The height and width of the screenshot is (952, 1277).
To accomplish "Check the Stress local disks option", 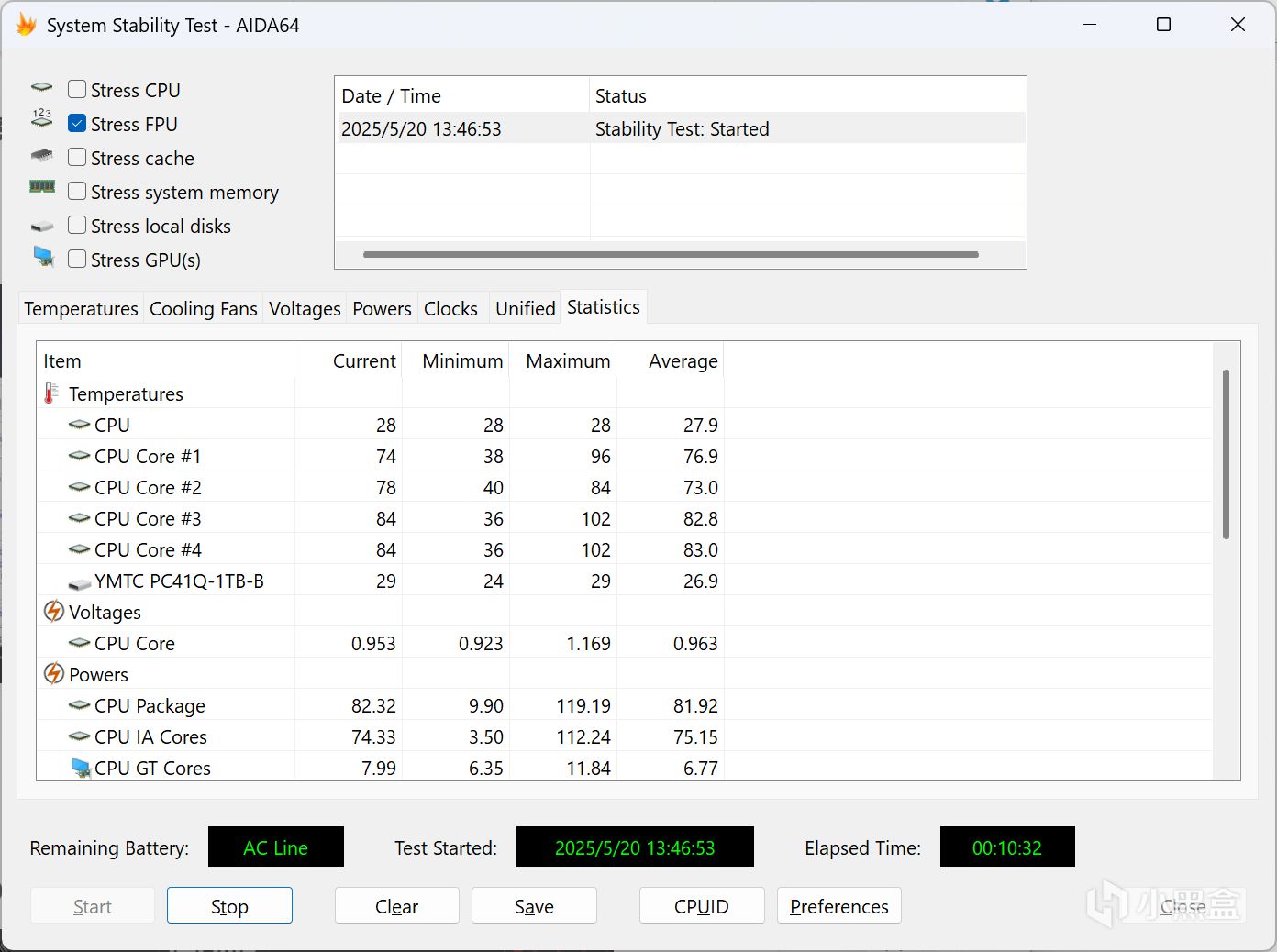I will pyautogui.click(x=77, y=225).
